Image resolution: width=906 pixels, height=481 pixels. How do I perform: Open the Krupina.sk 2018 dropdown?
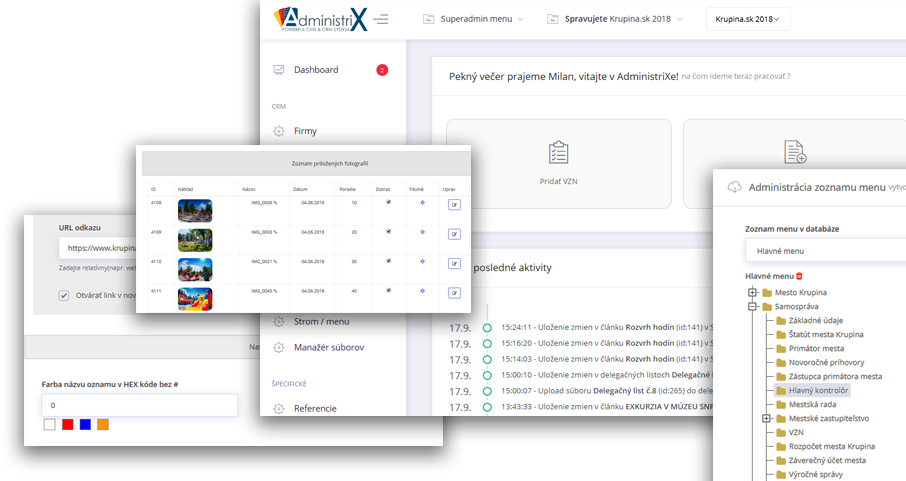[x=748, y=19]
